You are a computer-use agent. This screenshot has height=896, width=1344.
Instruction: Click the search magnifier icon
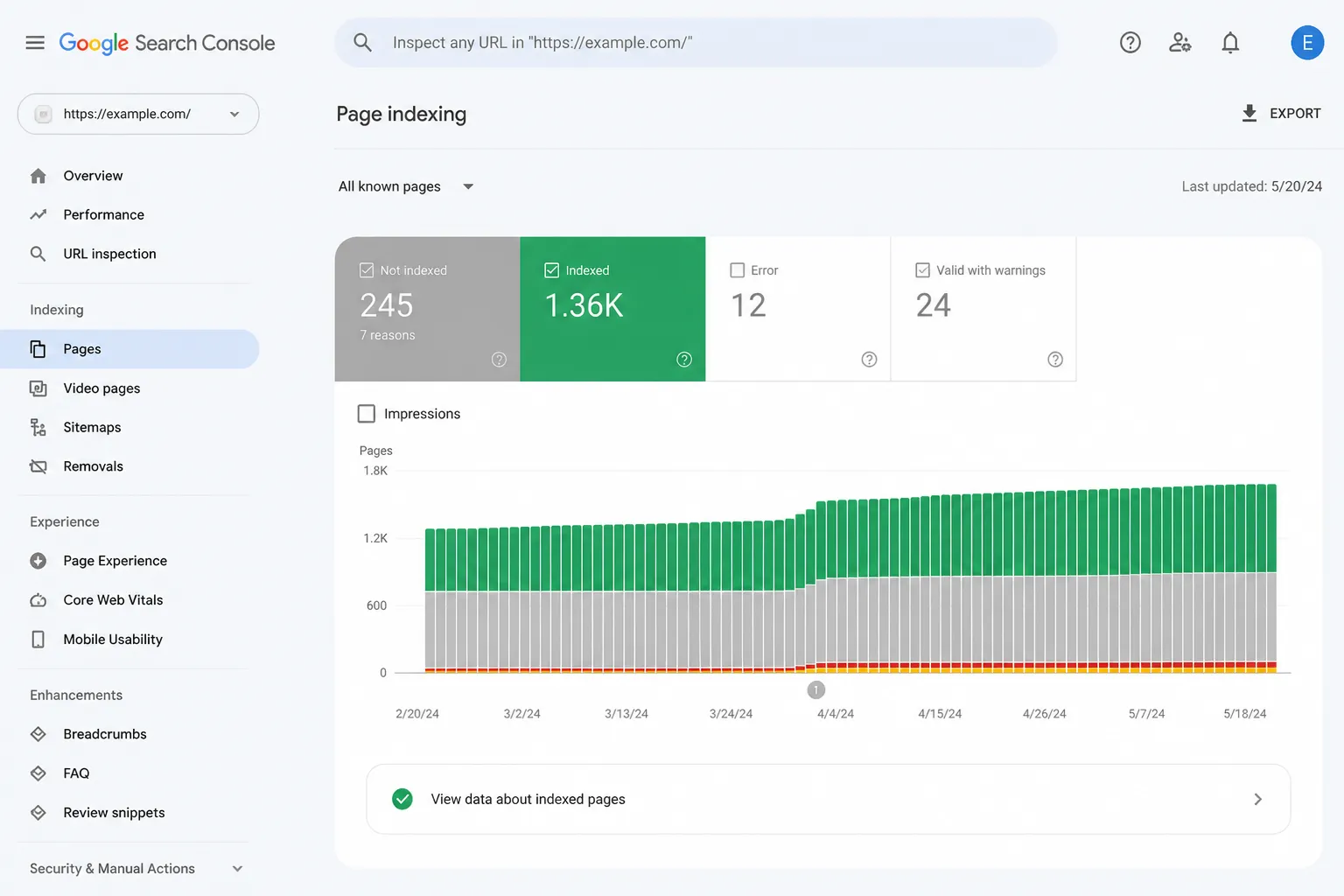[x=362, y=42]
